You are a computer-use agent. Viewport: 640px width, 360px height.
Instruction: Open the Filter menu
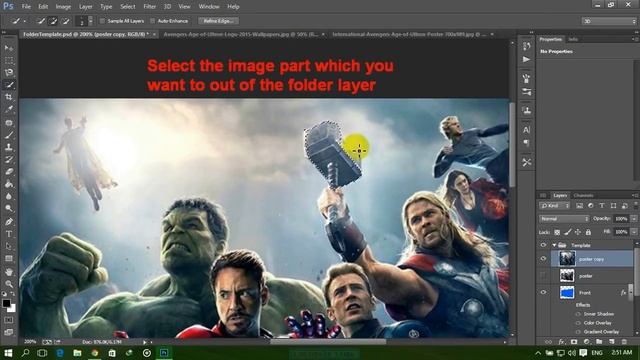149,7
